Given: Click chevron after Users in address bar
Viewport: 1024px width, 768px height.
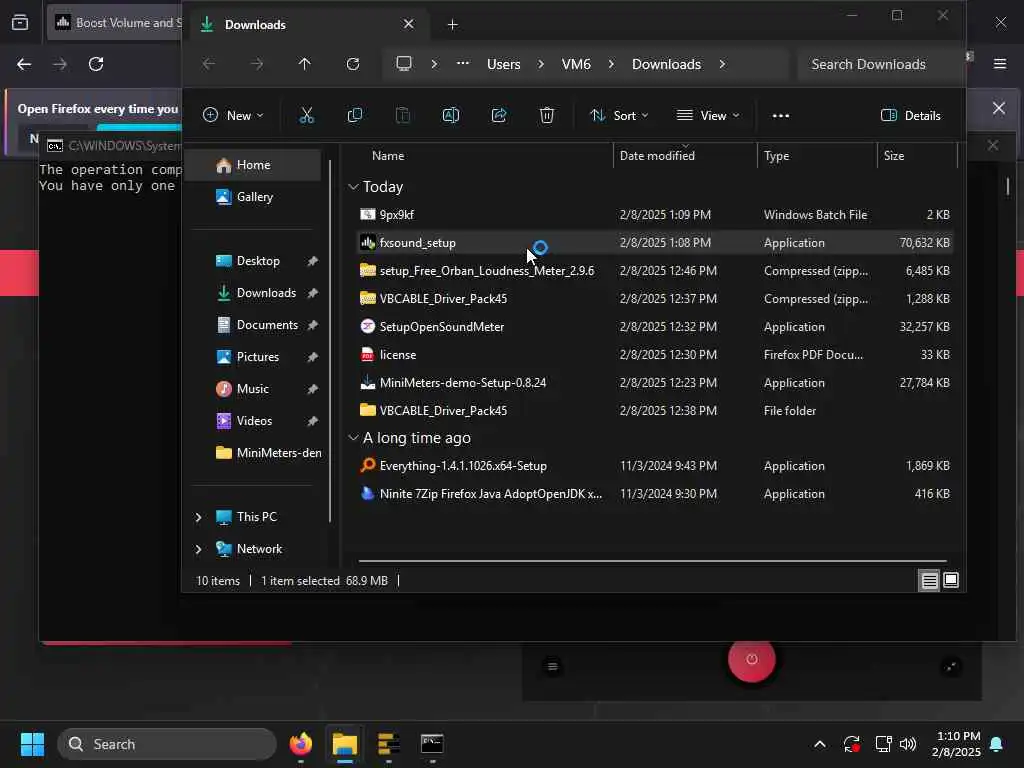Looking at the screenshot, I should [x=541, y=64].
